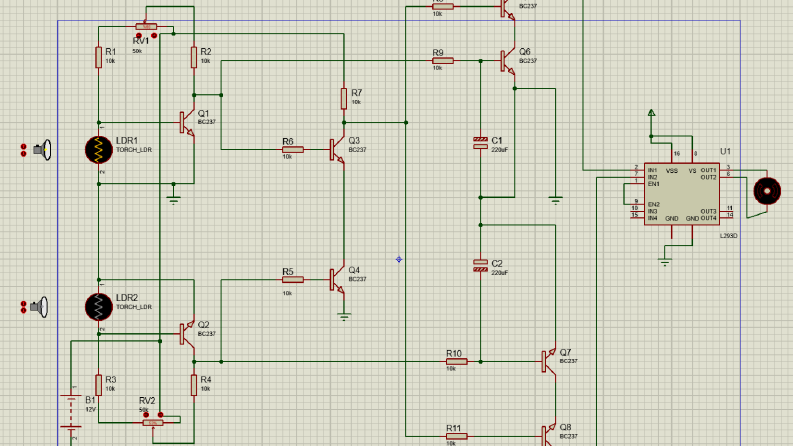Click the '220uF' value beside C1
This screenshot has width=793, height=446.
500,150
